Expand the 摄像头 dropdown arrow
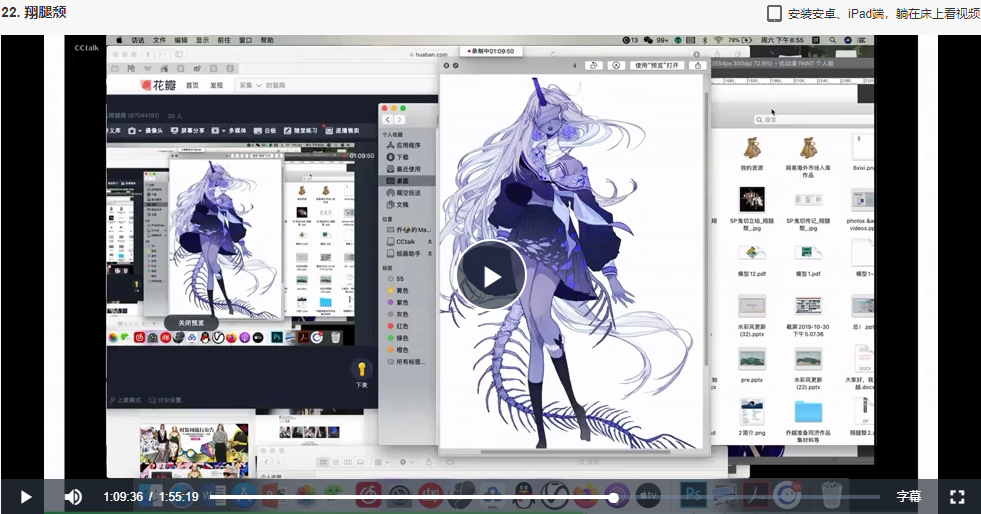This screenshot has width=981, height=514. (x=140, y=131)
